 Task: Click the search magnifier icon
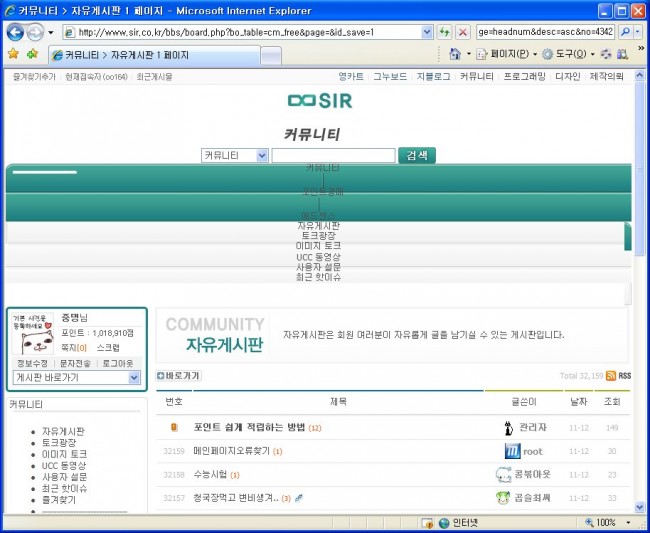coord(626,32)
